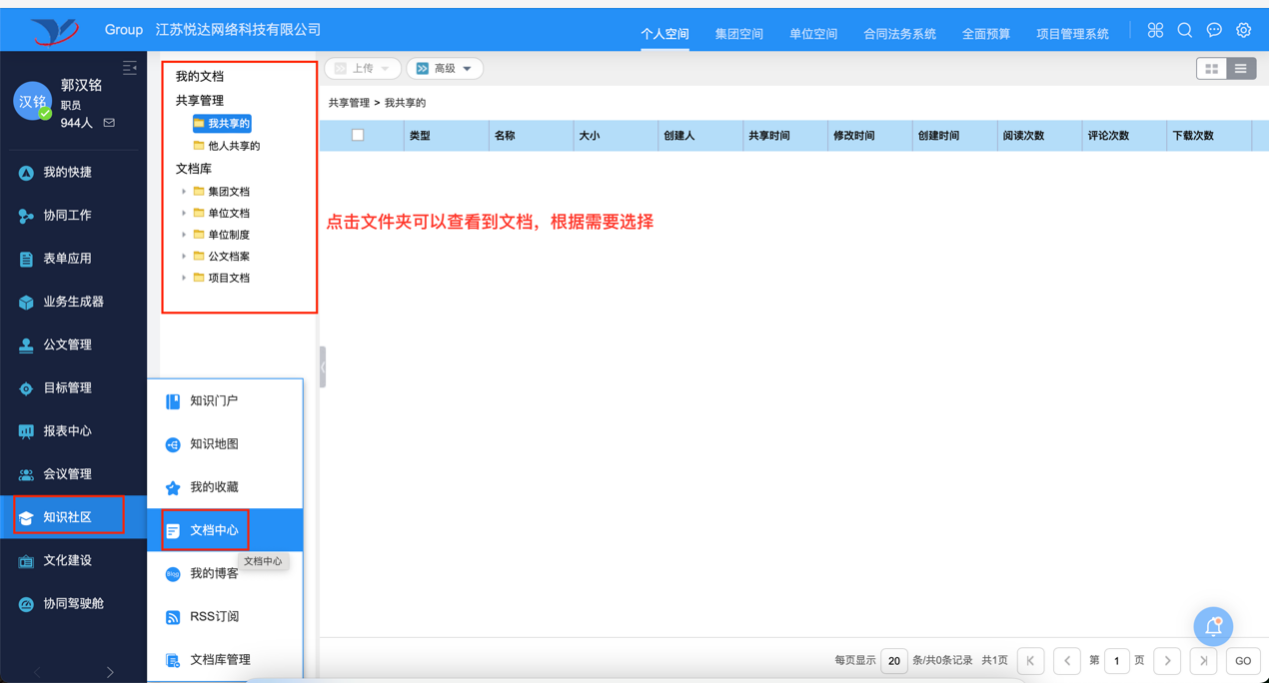This screenshot has height=683, width=1269.
Task: Click the notification bell floating icon
Action: [x=1213, y=627]
